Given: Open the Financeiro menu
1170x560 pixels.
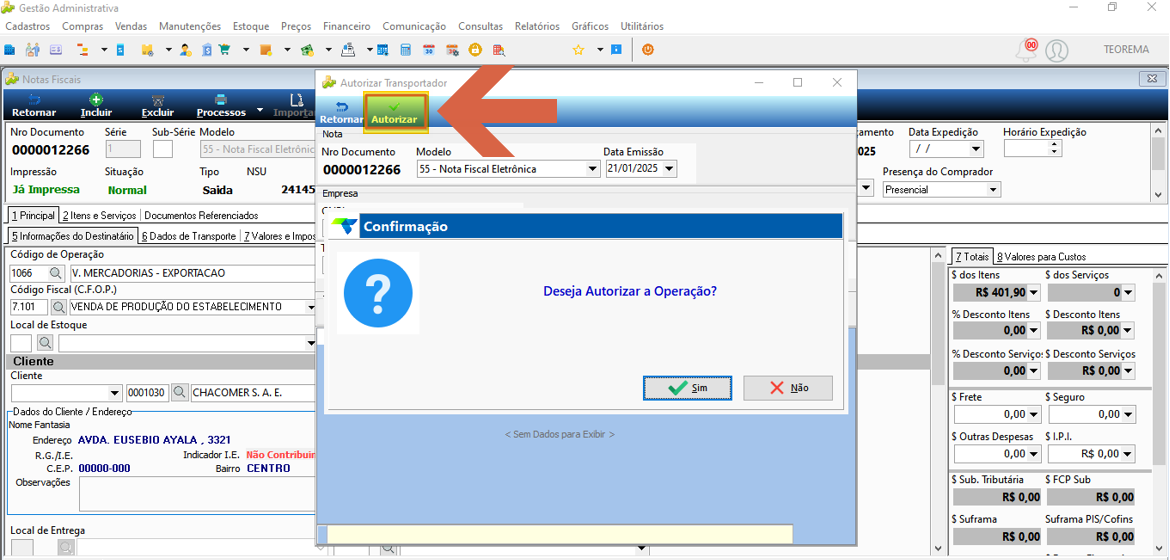Looking at the screenshot, I should click(347, 26).
